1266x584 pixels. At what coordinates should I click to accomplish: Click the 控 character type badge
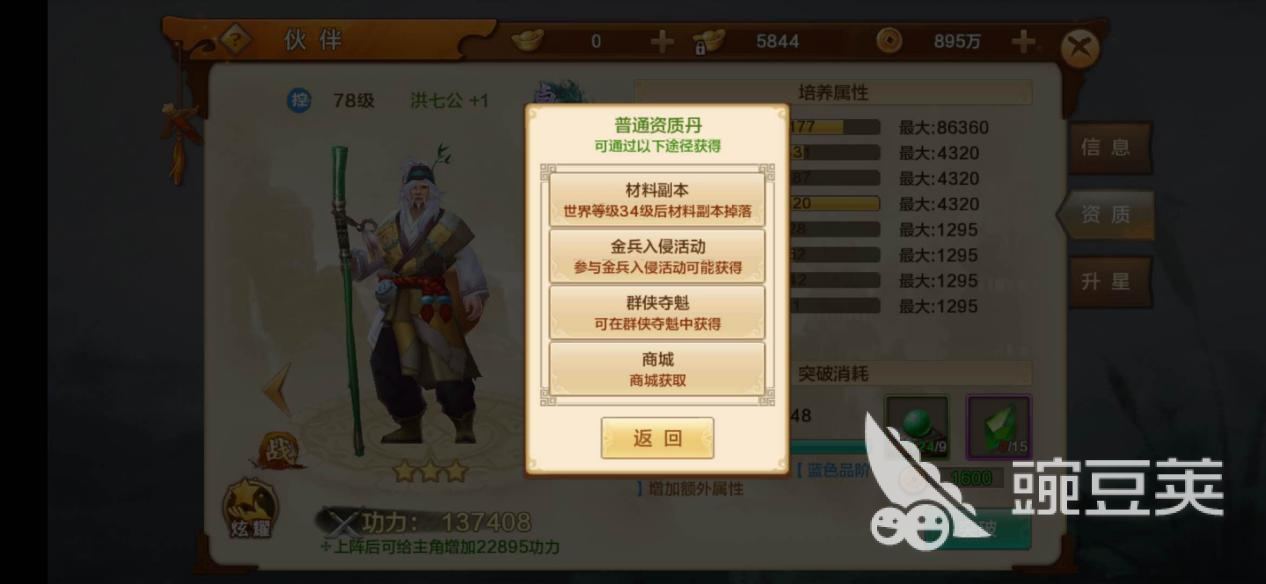tap(299, 100)
